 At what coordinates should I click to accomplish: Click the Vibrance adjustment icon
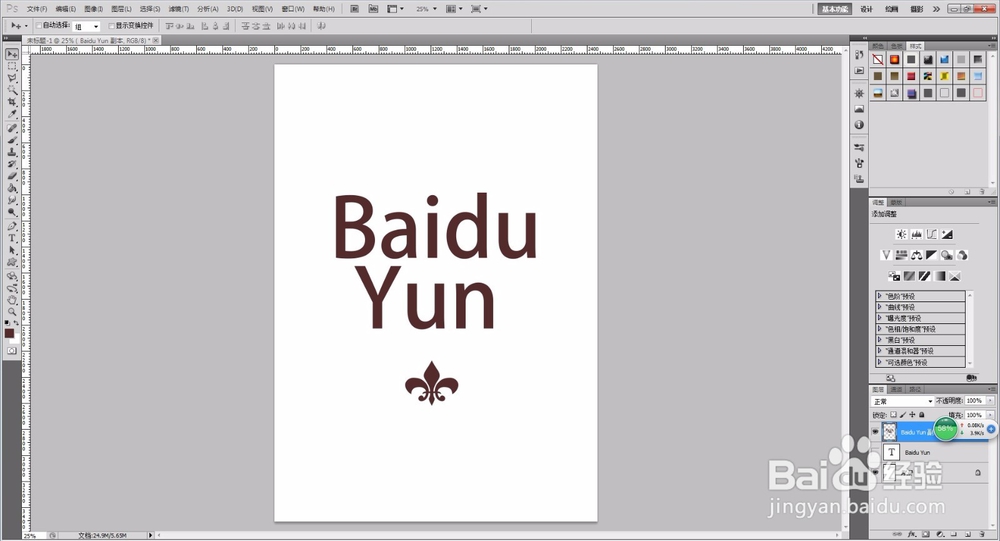pos(886,255)
